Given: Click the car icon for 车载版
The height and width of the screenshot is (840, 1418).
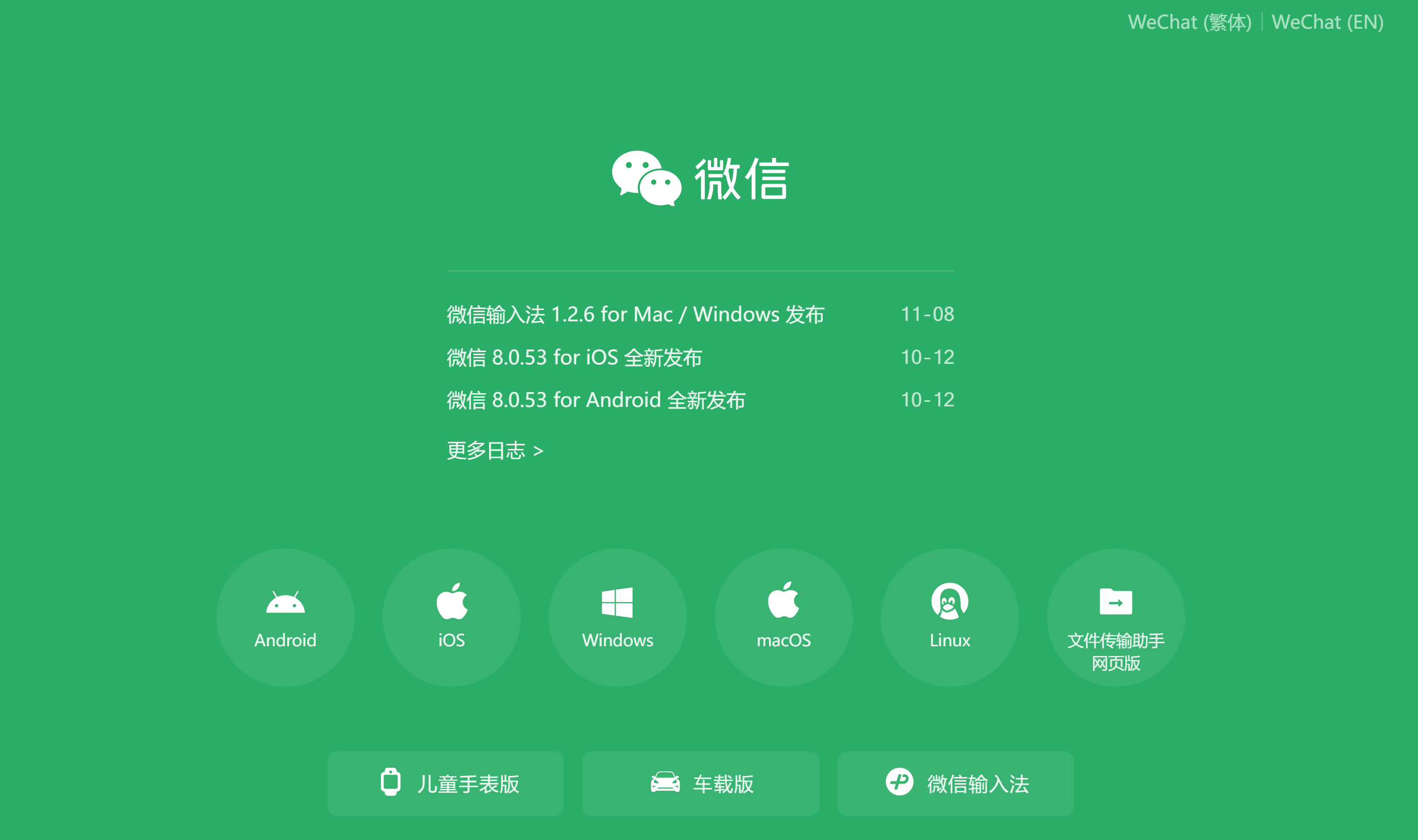Looking at the screenshot, I should pos(665,782).
